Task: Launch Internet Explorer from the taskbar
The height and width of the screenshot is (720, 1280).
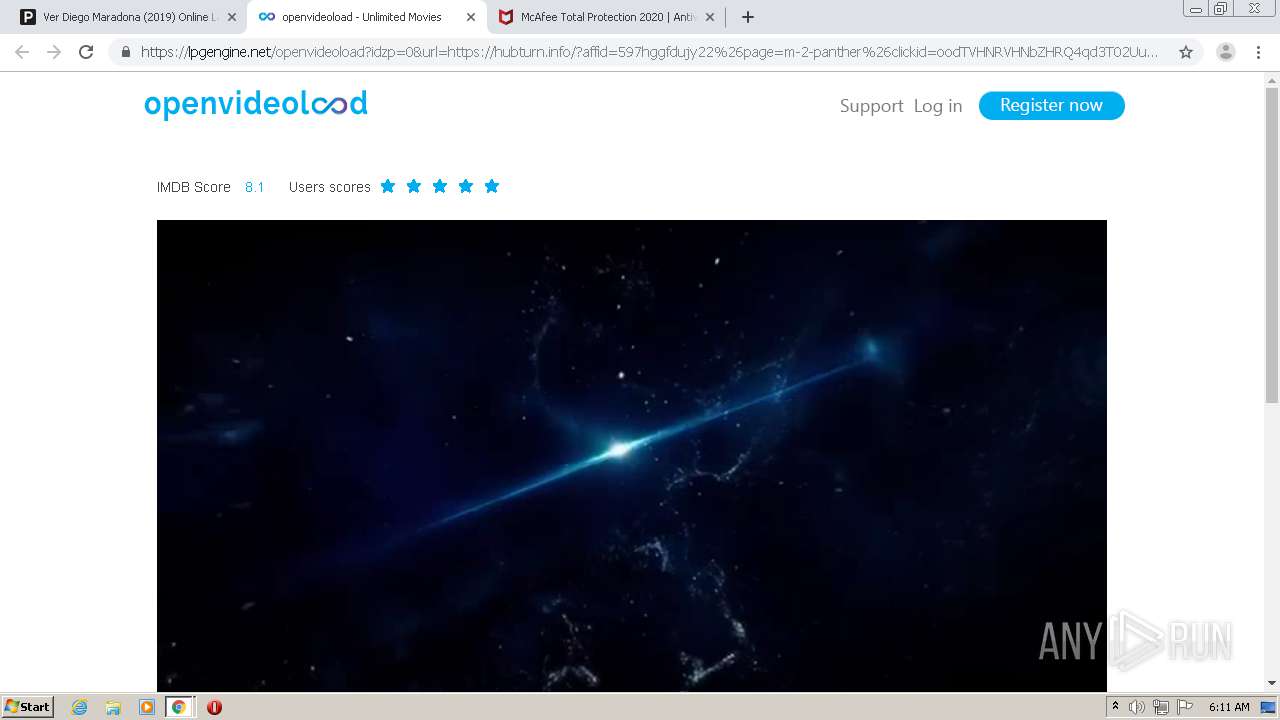Action: [80, 707]
